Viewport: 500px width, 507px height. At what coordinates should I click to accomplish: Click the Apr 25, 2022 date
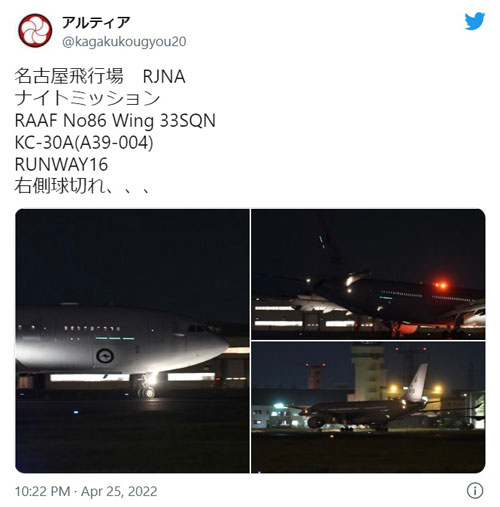click(x=119, y=491)
